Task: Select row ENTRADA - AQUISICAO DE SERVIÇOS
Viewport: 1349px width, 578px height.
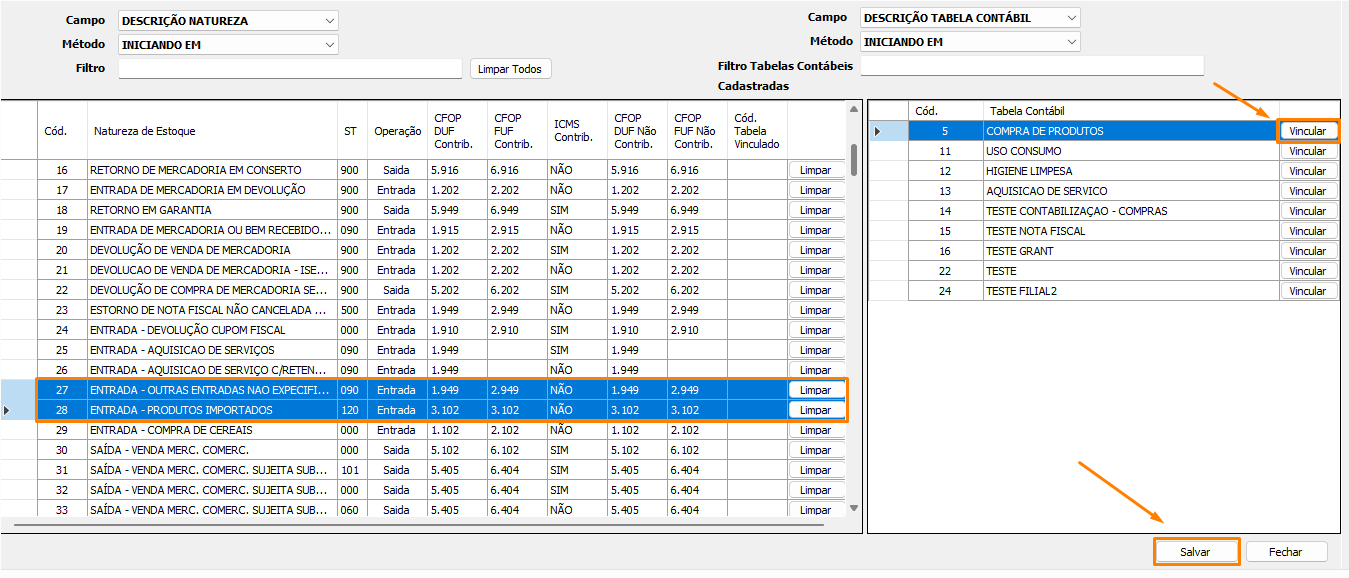Action: pos(423,350)
